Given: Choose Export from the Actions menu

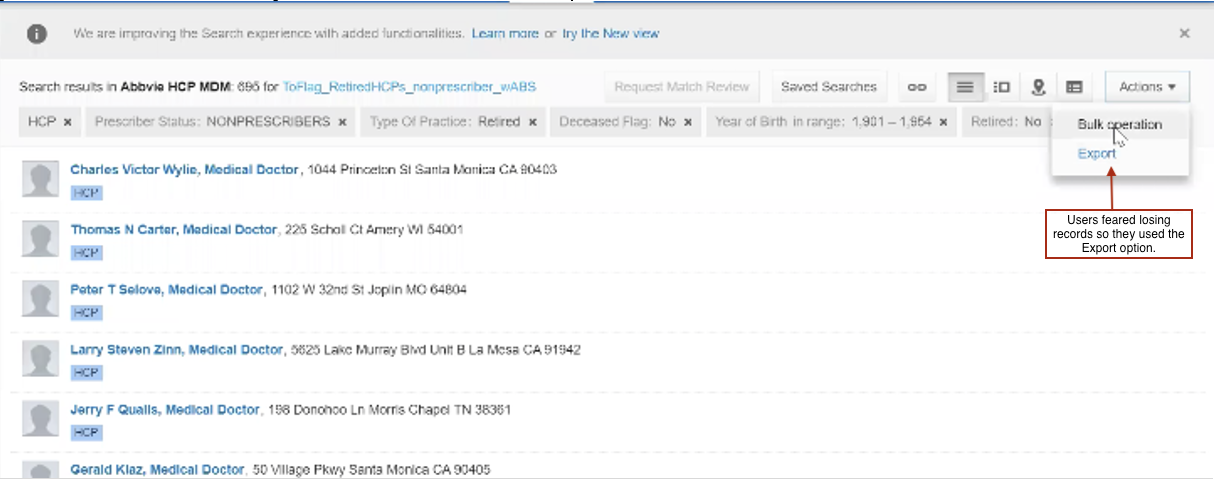Looking at the screenshot, I should pos(1097,154).
